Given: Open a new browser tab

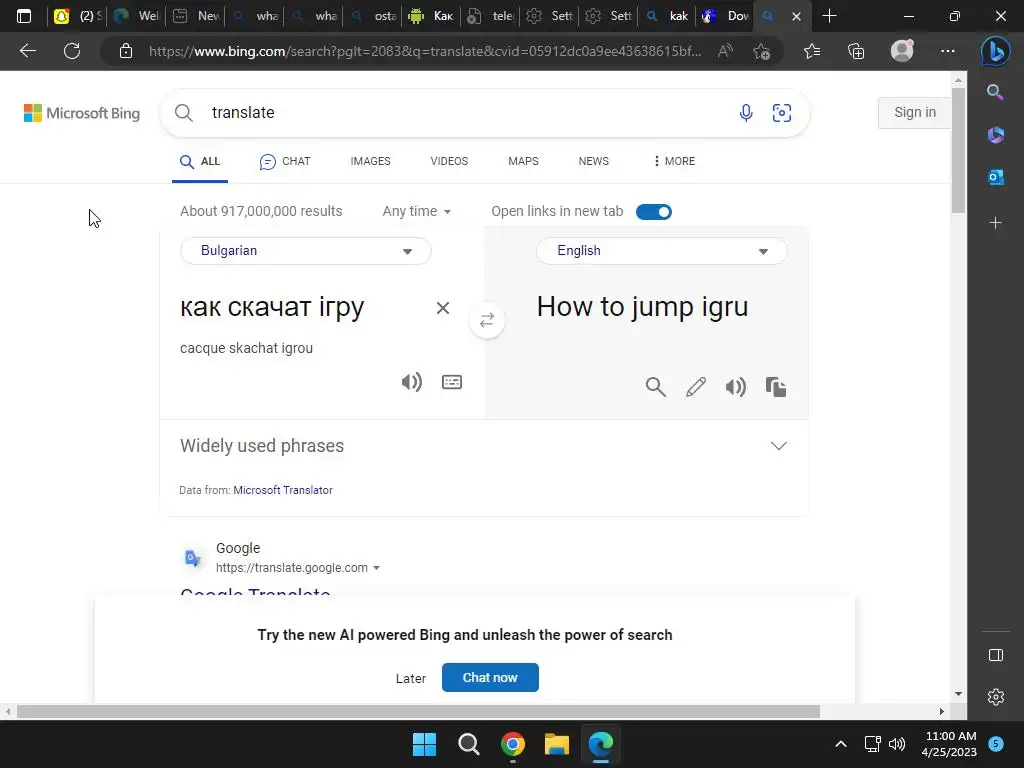Looking at the screenshot, I should (829, 16).
